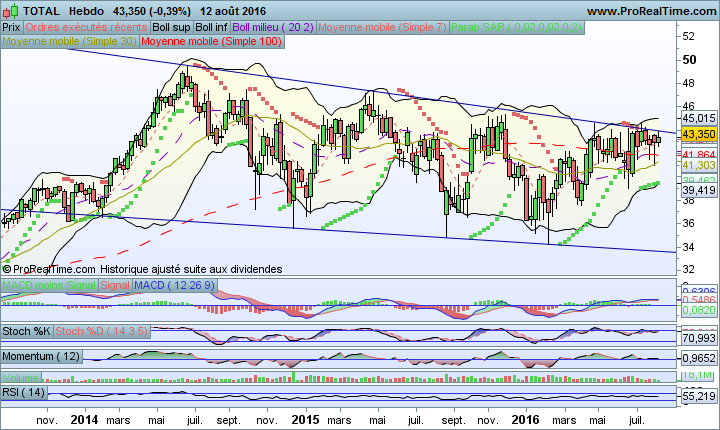
Task: Click the RSI (14) label
Action: coord(24,392)
